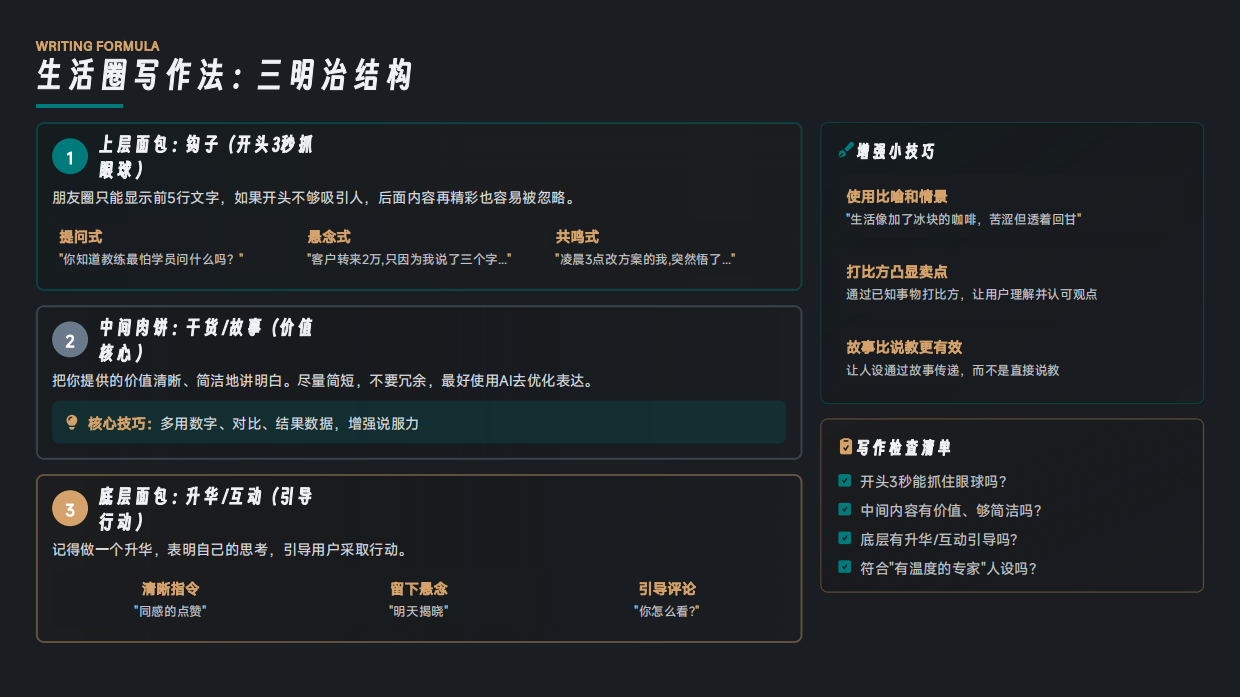Click the number 1 circle badge
Viewport: 1240px width, 697px height.
coord(70,157)
